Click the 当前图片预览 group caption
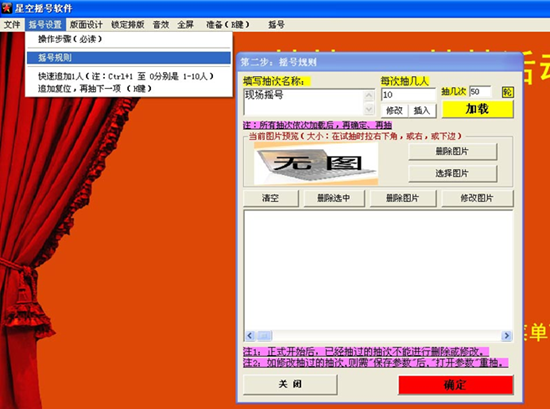Viewport: 550px width, 409px height. 355,136
